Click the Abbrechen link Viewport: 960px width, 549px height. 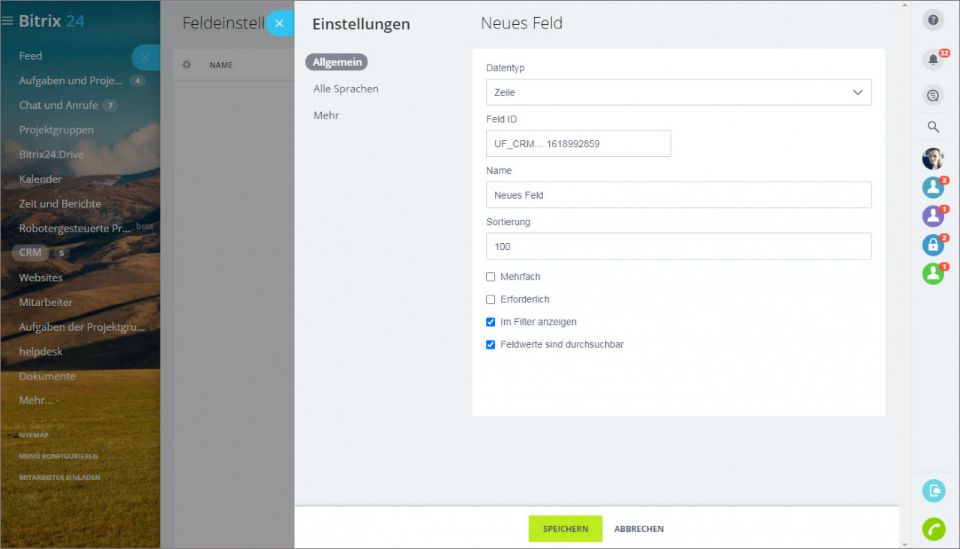click(x=639, y=529)
